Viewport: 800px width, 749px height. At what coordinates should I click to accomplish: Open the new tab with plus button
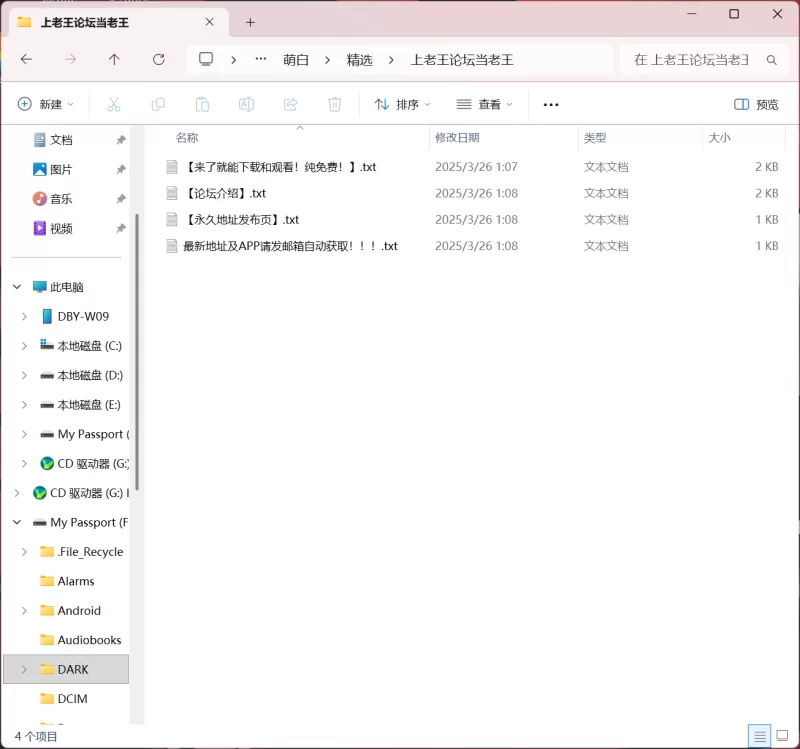point(250,22)
